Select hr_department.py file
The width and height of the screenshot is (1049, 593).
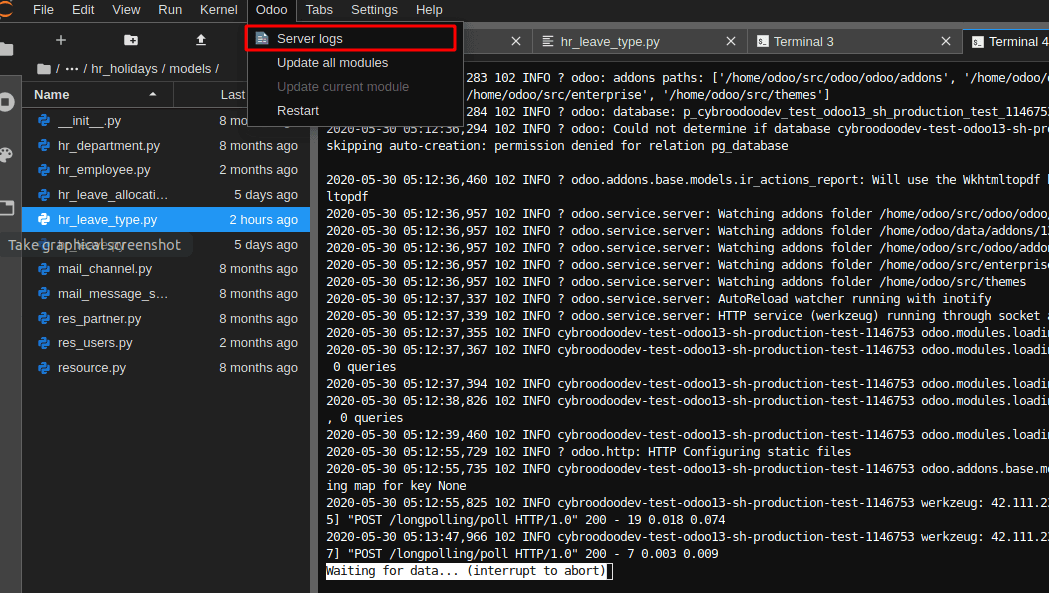[x=166, y=146]
